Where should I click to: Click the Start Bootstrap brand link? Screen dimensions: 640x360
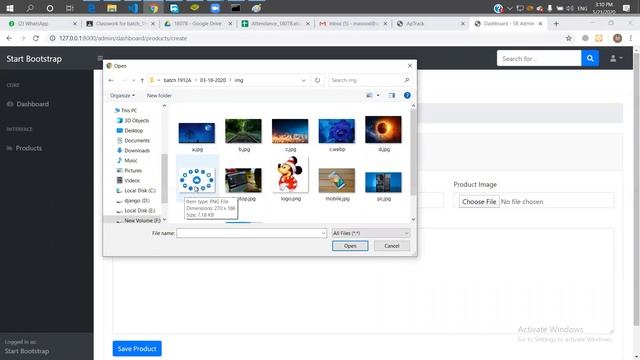(x=34, y=59)
